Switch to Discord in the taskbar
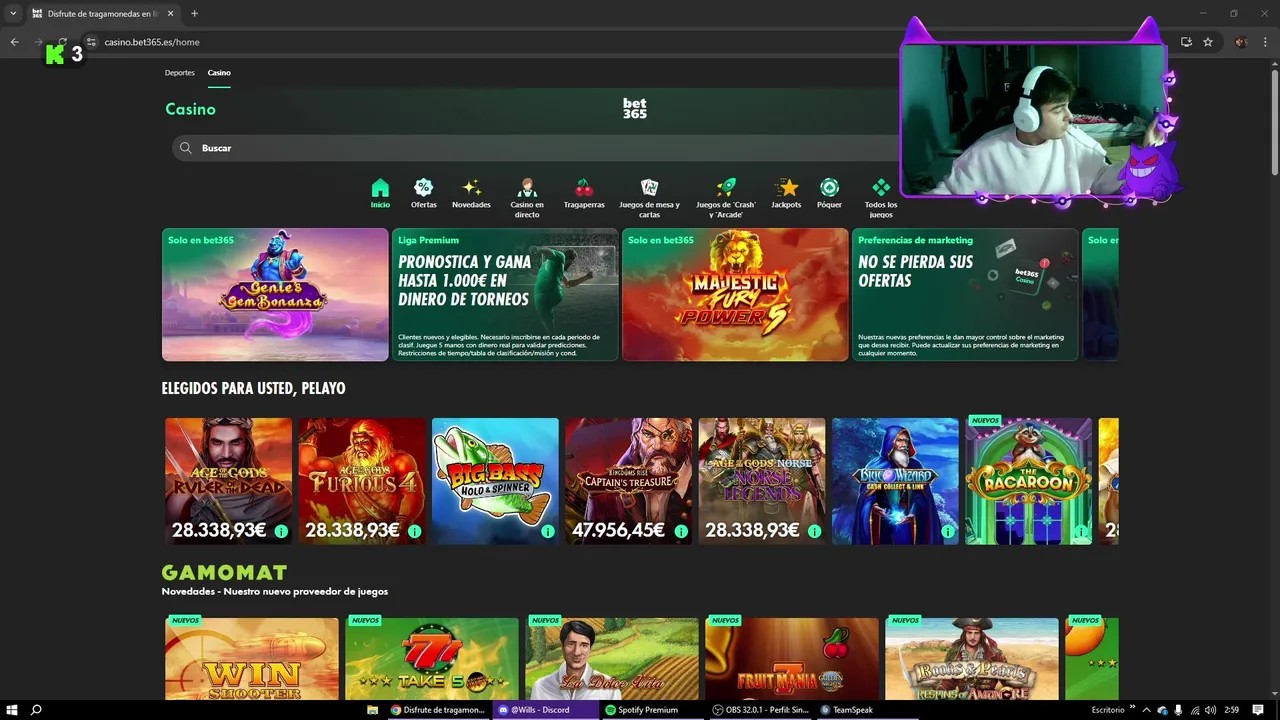This screenshot has width=1280, height=720. [x=545, y=710]
